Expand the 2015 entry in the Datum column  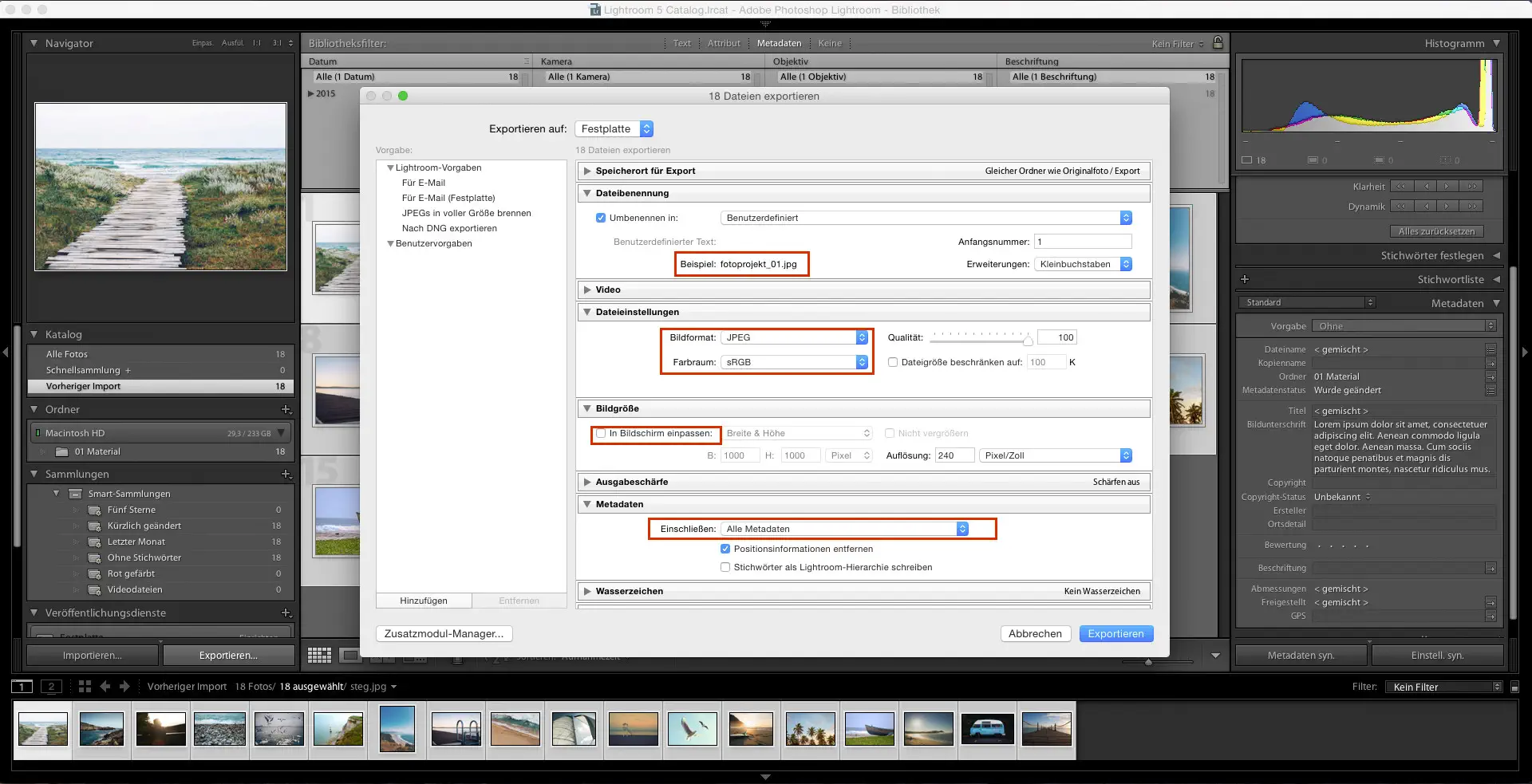pos(310,93)
